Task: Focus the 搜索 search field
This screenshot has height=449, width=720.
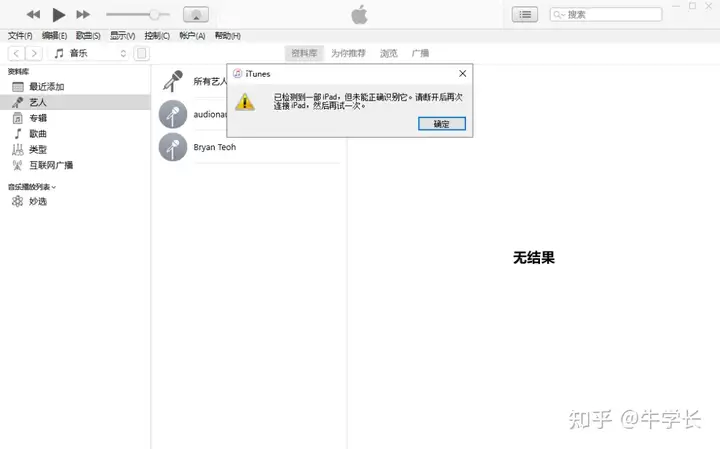Action: (606, 15)
